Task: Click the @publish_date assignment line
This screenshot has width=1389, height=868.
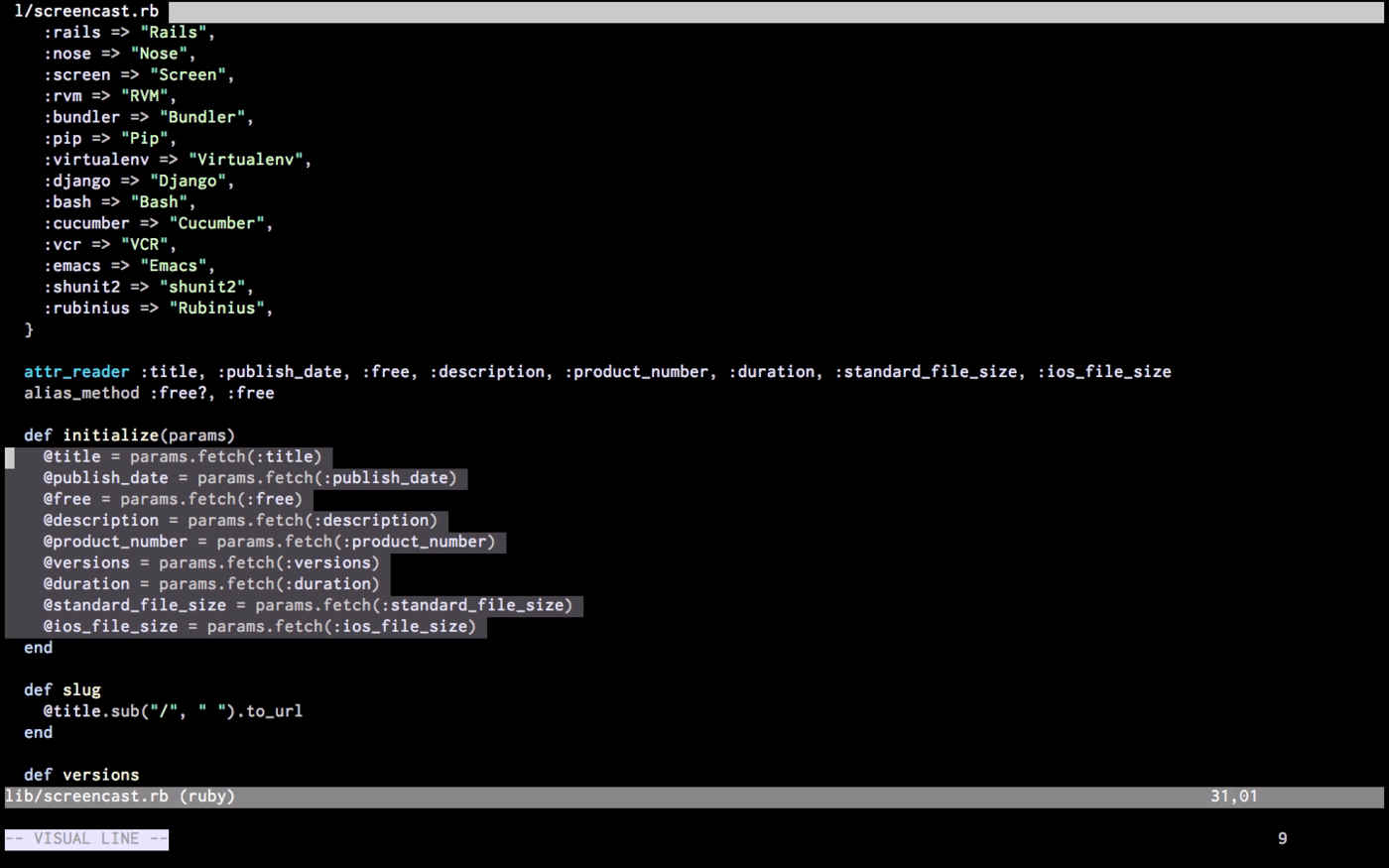Action: click(x=250, y=478)
